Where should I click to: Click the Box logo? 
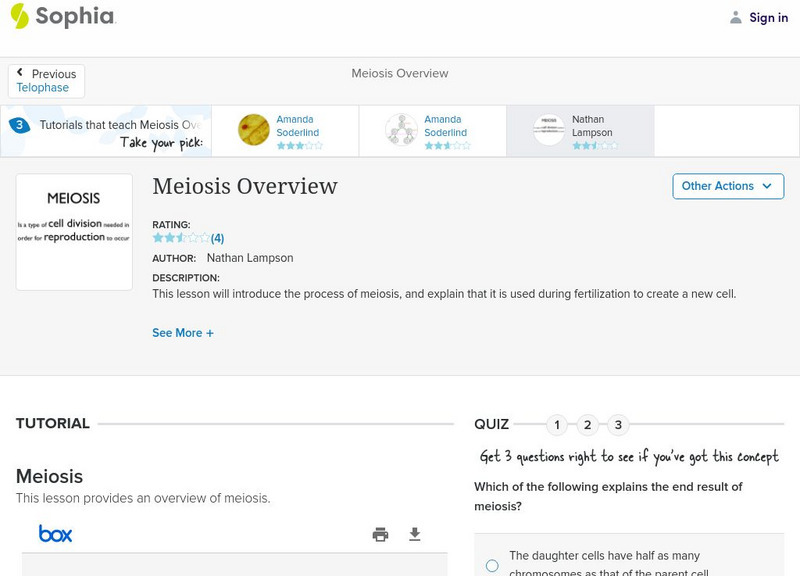pyautogui.click(x=56, y=534)
